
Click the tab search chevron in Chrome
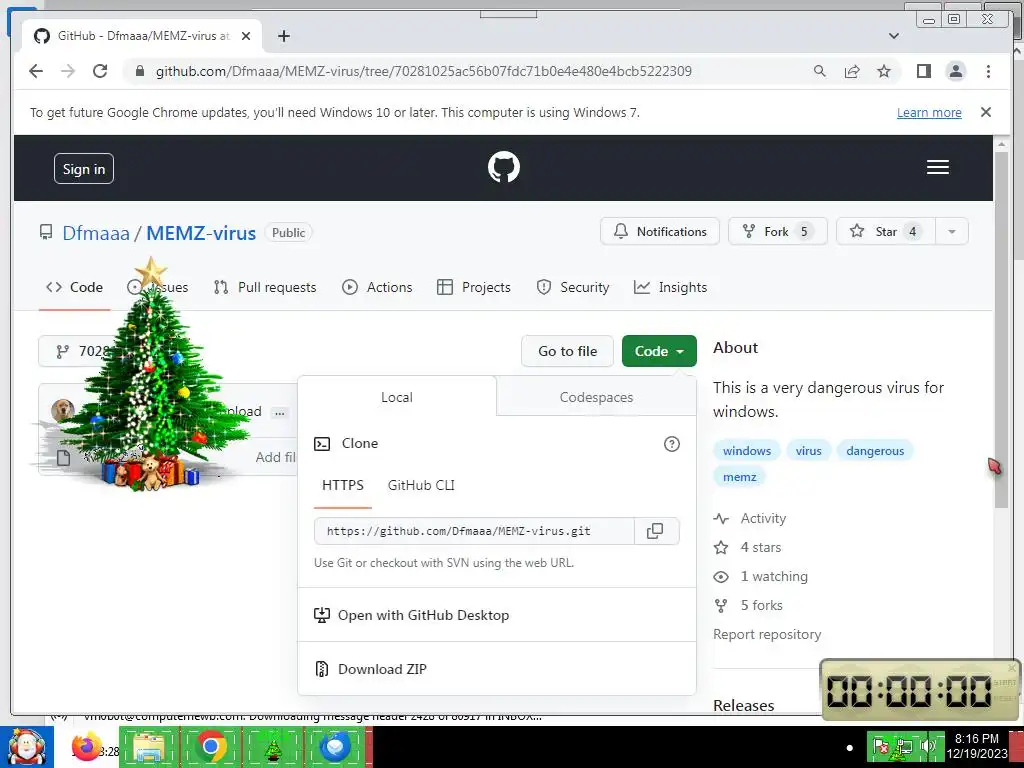click(x=894, y=36)
